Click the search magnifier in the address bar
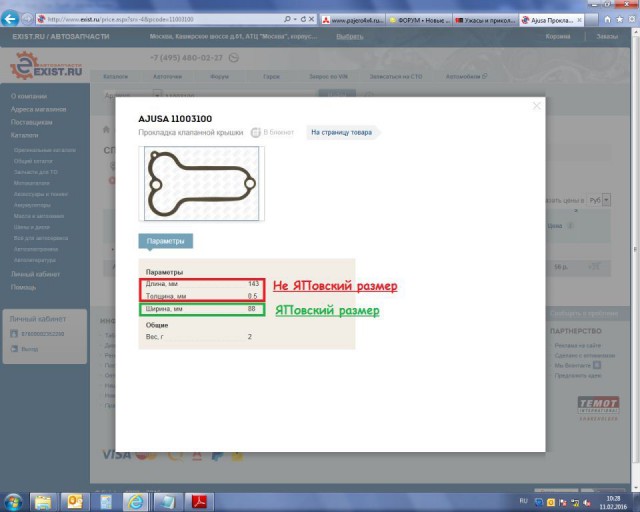The image size is (640, 512). 287,19
